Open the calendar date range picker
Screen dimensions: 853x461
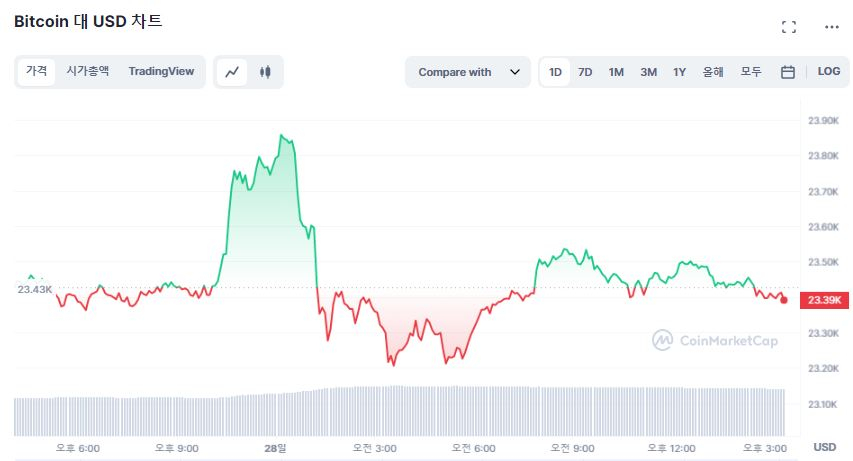pos(787,72)
